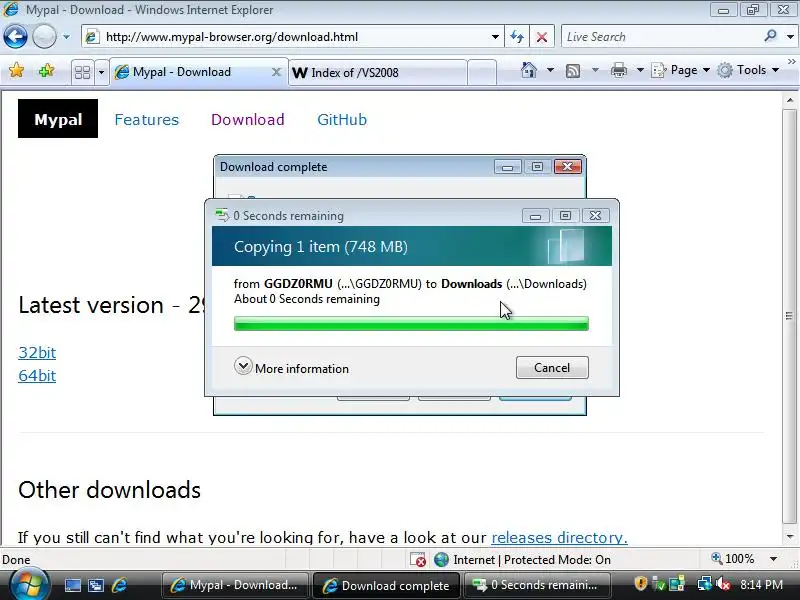Open the Download nav link
This screenshot has height=600, width=800.
coord(247,119)
